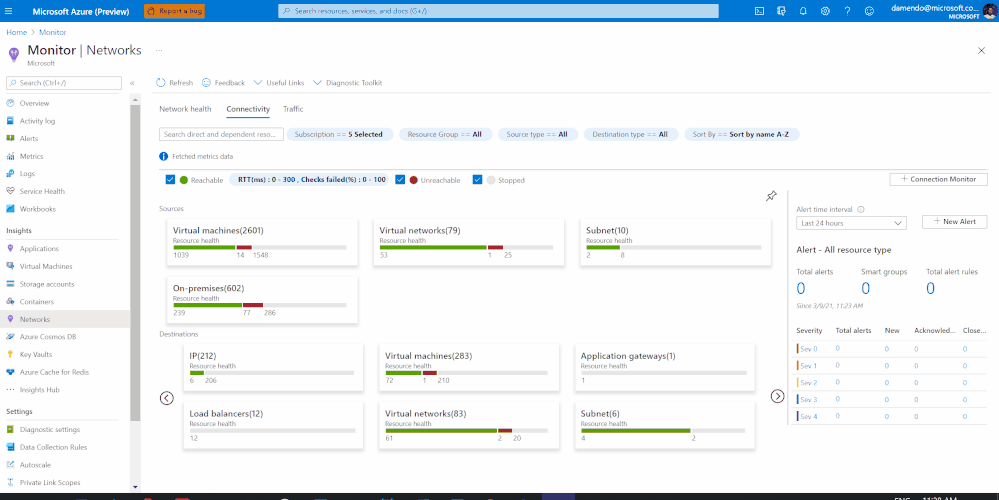Screen dimensions: 999x500
Task: Collapse sidebar with double chevron
Action: click(x=132, y=83)
